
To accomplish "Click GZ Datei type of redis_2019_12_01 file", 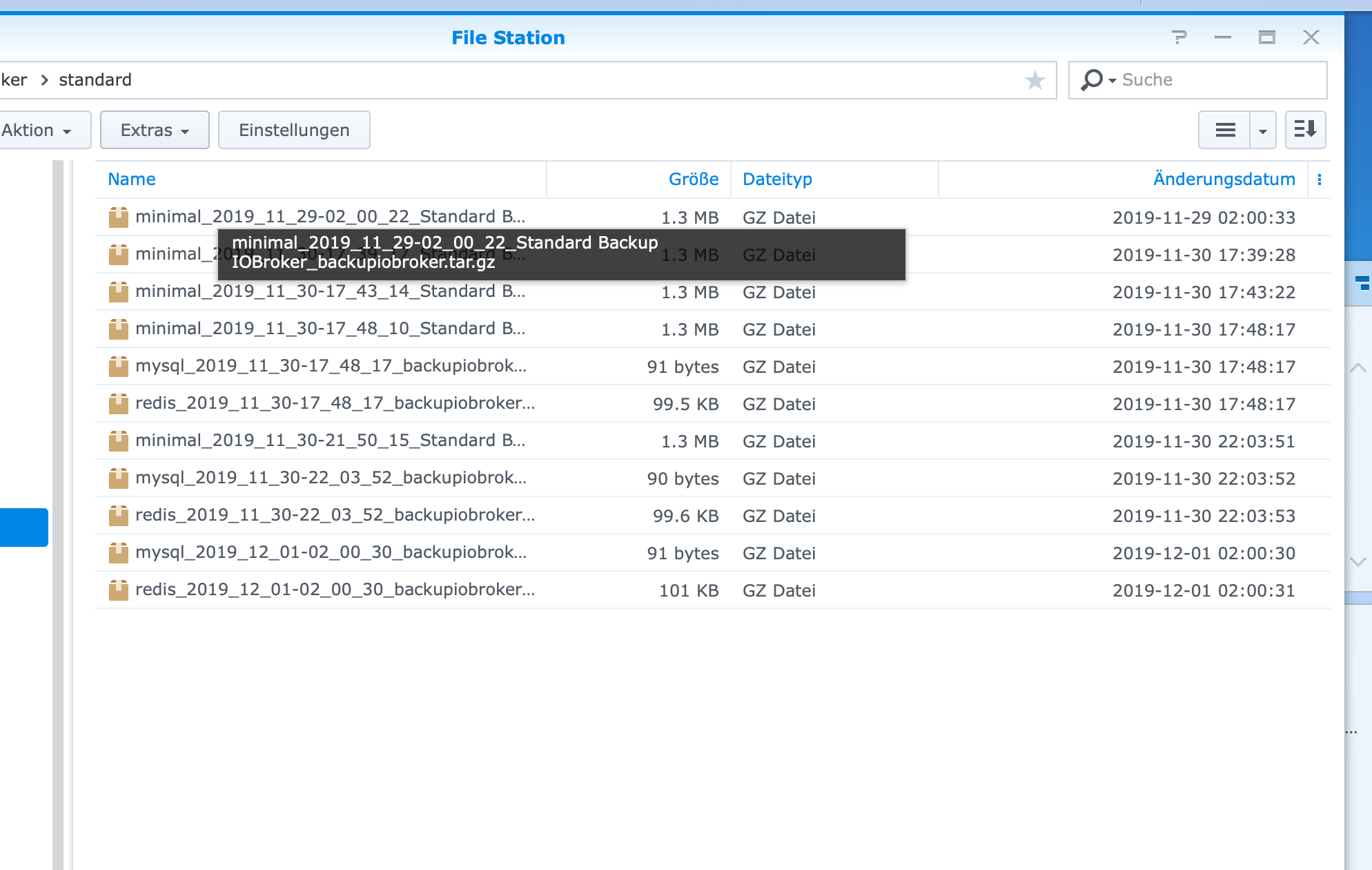I will [x=778, y=590].
